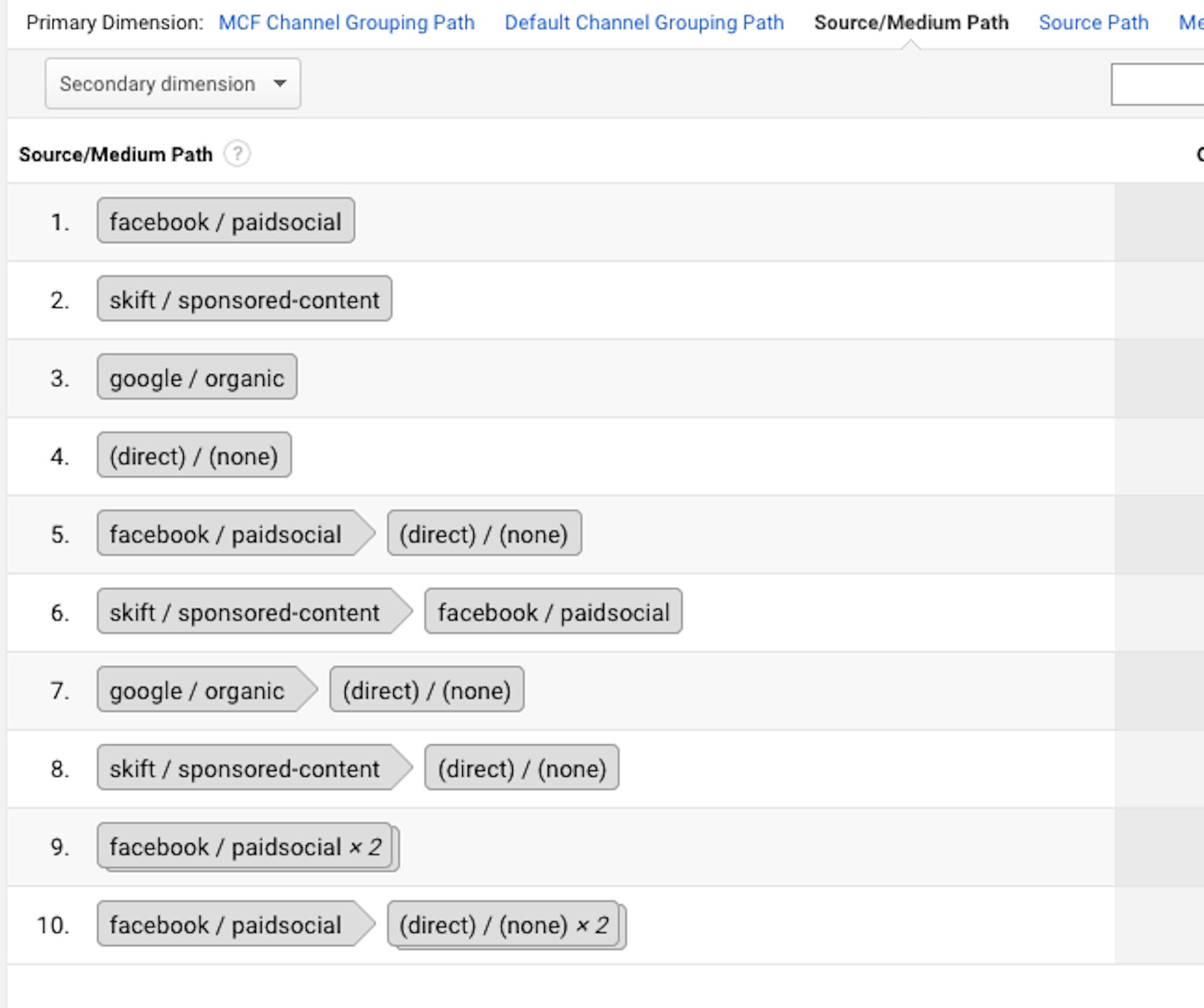Click (direct) / (none) chip in row 7

point(427,690)
